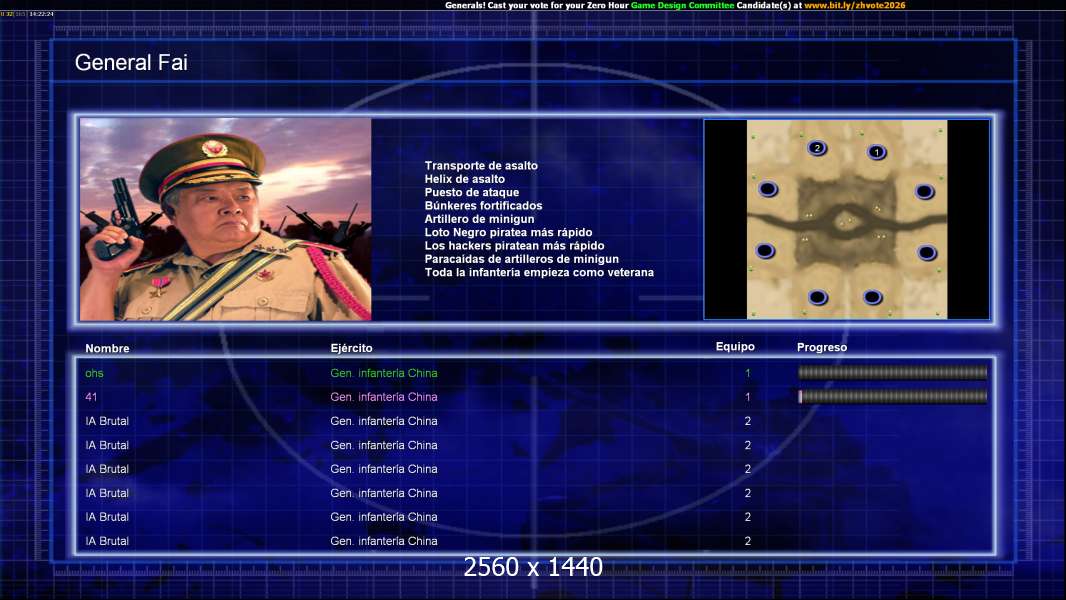Click the General Fai portrait image
The image size is (1066, 600).
(x=226, y=219)
